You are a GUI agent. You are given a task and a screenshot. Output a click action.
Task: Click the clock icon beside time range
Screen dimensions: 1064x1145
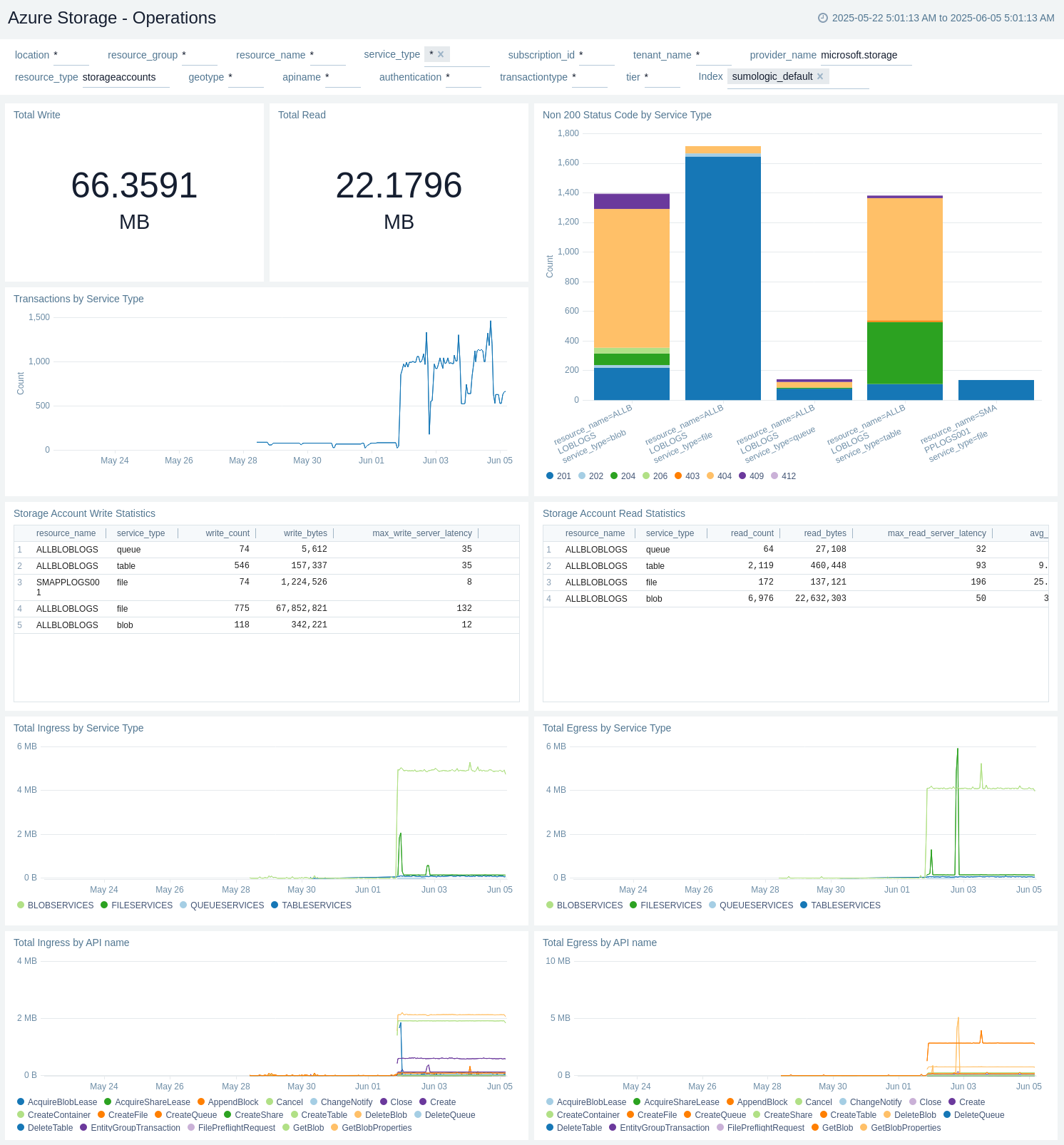coord(823,18)
